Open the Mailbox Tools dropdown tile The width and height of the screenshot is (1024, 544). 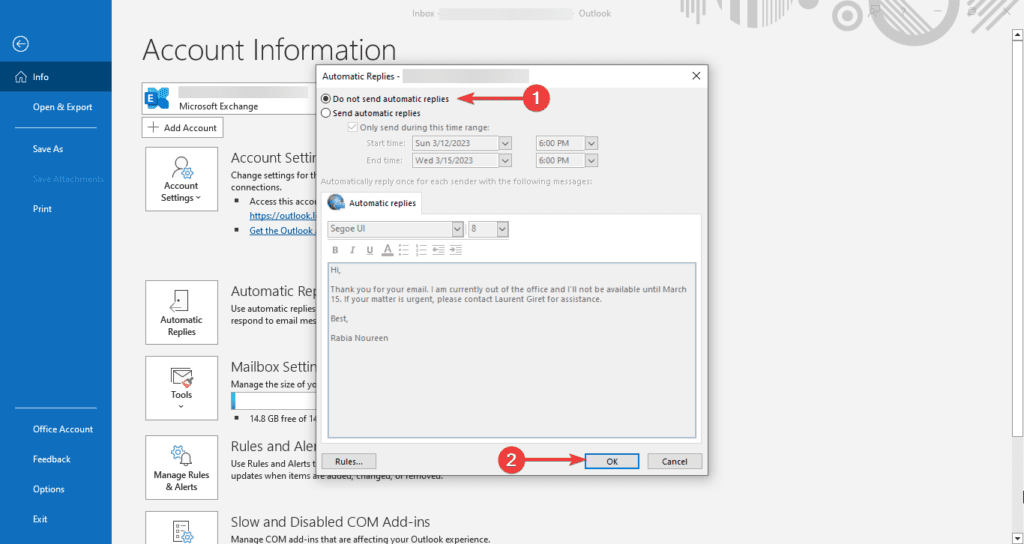pos(182,388)
